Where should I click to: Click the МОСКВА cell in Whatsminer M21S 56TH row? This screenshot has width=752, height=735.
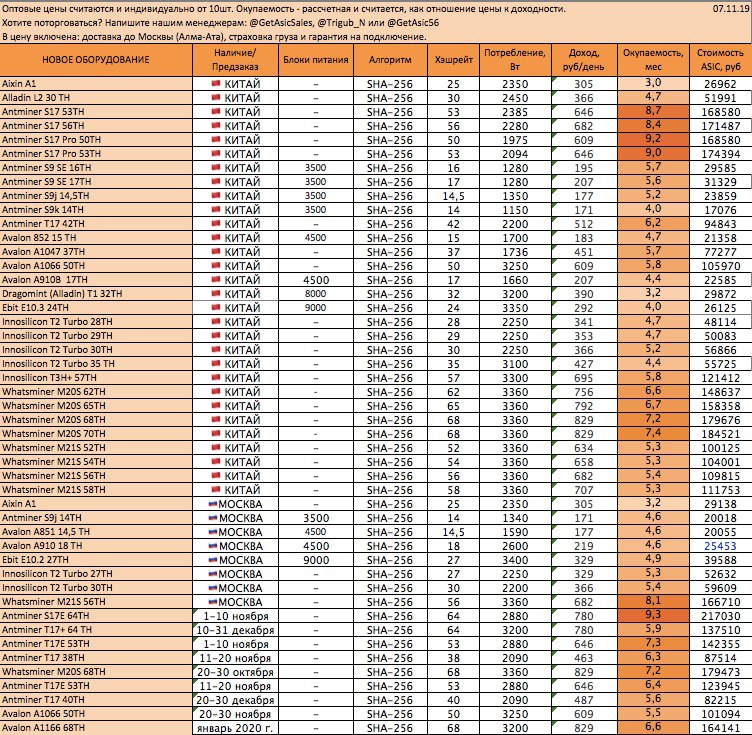click(x=235, y=602)
